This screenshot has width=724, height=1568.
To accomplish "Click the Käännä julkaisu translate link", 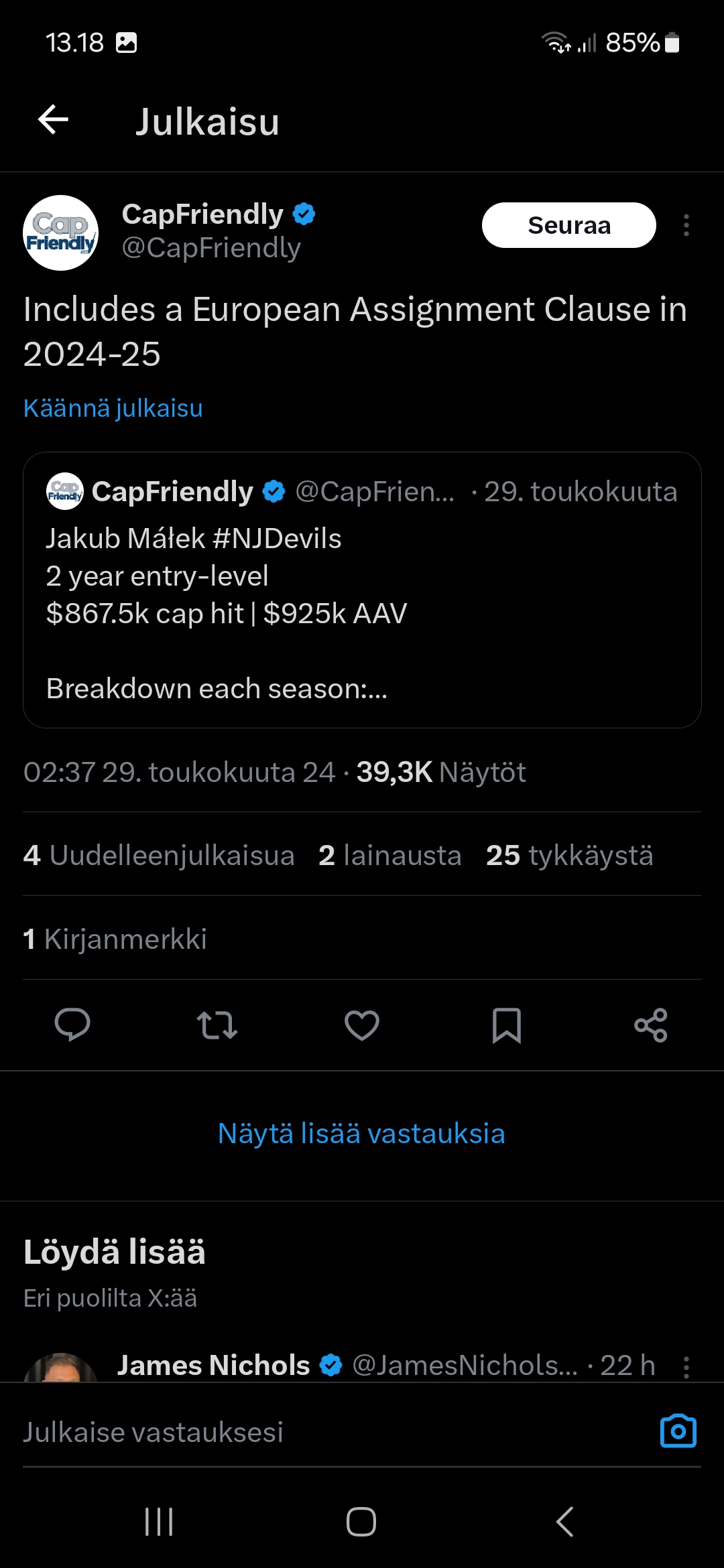I will pos(113,408).
